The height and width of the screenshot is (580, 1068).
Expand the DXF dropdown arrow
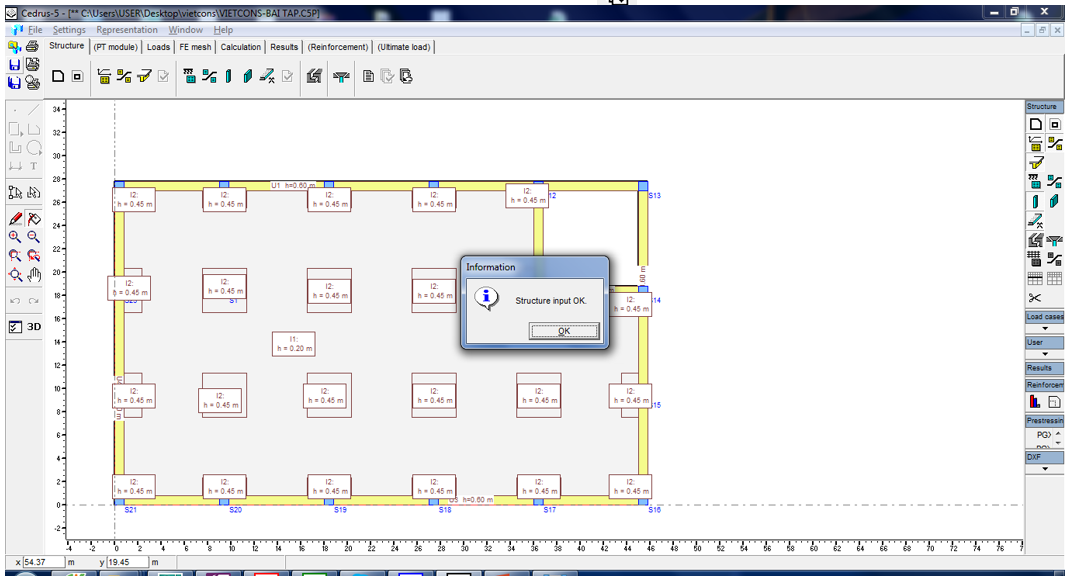[1045, 469]
